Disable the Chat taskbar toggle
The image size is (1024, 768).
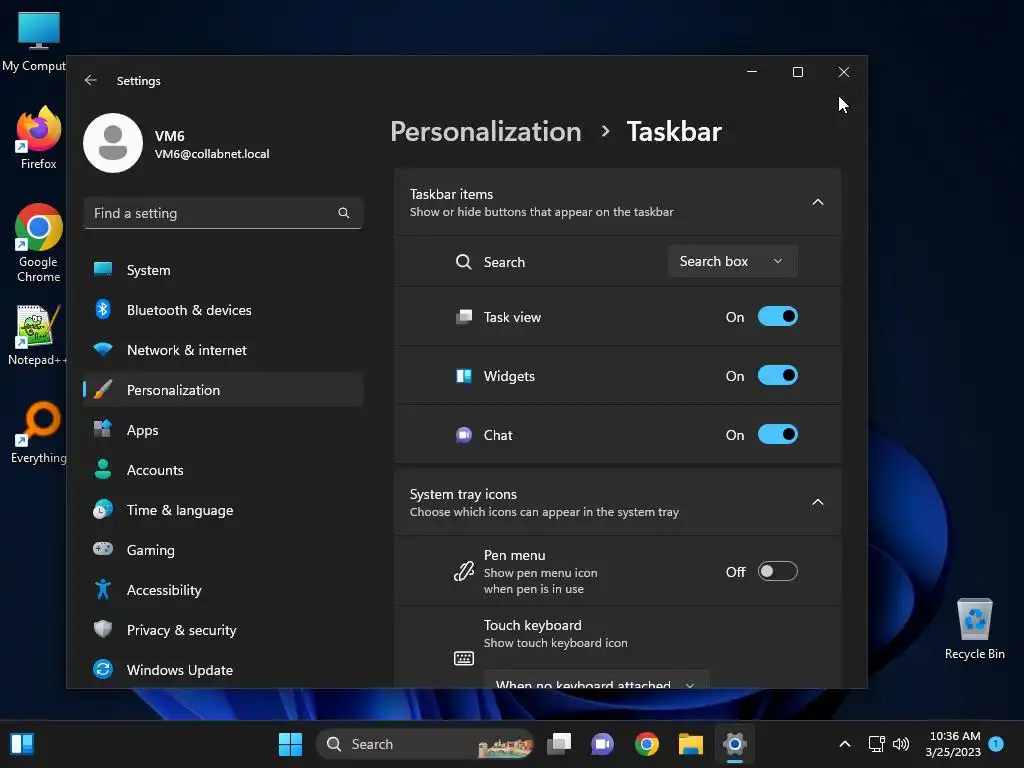(x=777, y=434)
